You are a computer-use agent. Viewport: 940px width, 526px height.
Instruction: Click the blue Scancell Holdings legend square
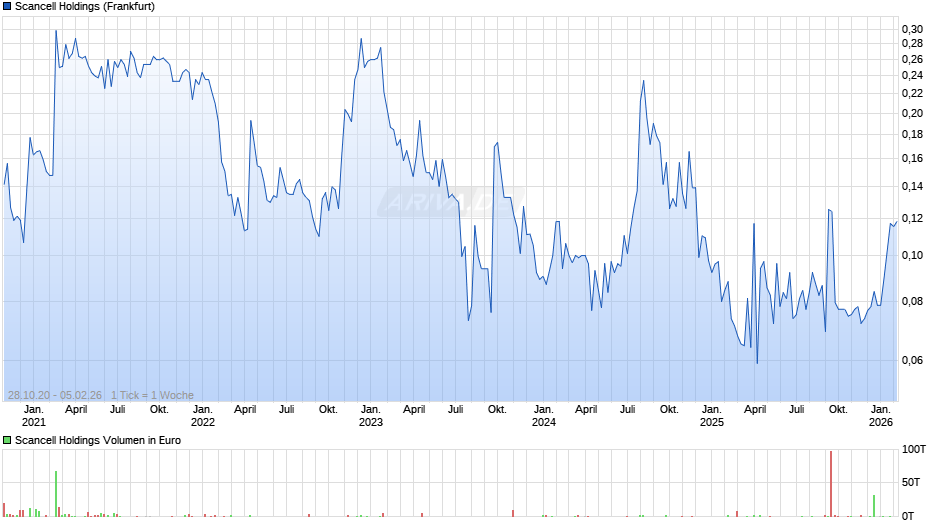7,7
